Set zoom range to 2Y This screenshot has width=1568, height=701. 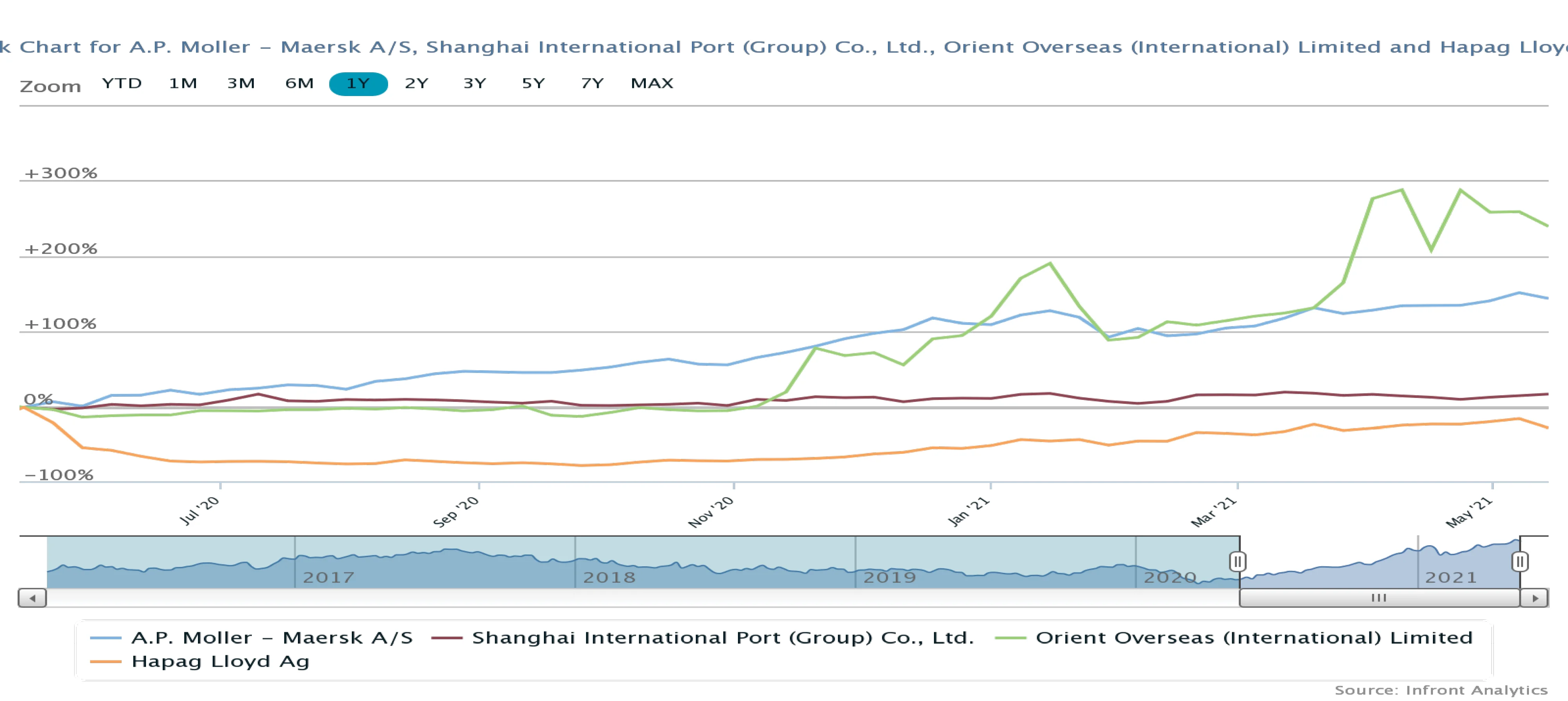pyautogui.click(x=416, y=84)
